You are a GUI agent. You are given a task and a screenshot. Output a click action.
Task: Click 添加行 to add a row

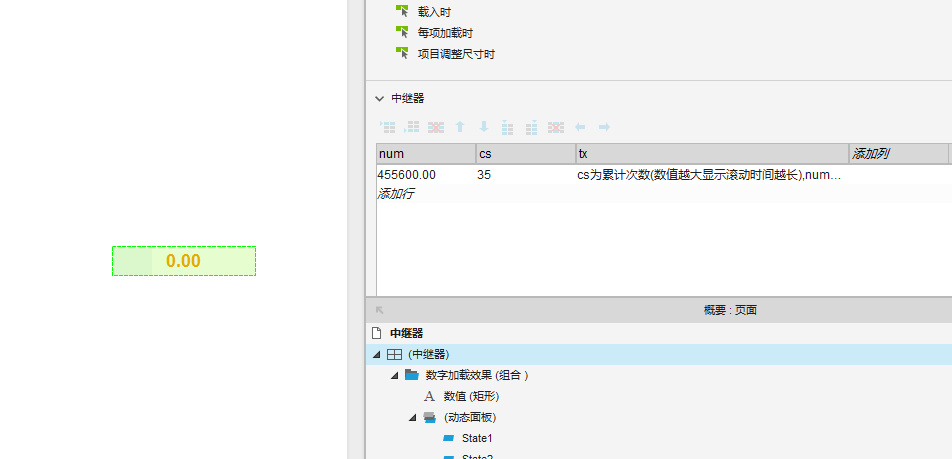tap(396, 194)
